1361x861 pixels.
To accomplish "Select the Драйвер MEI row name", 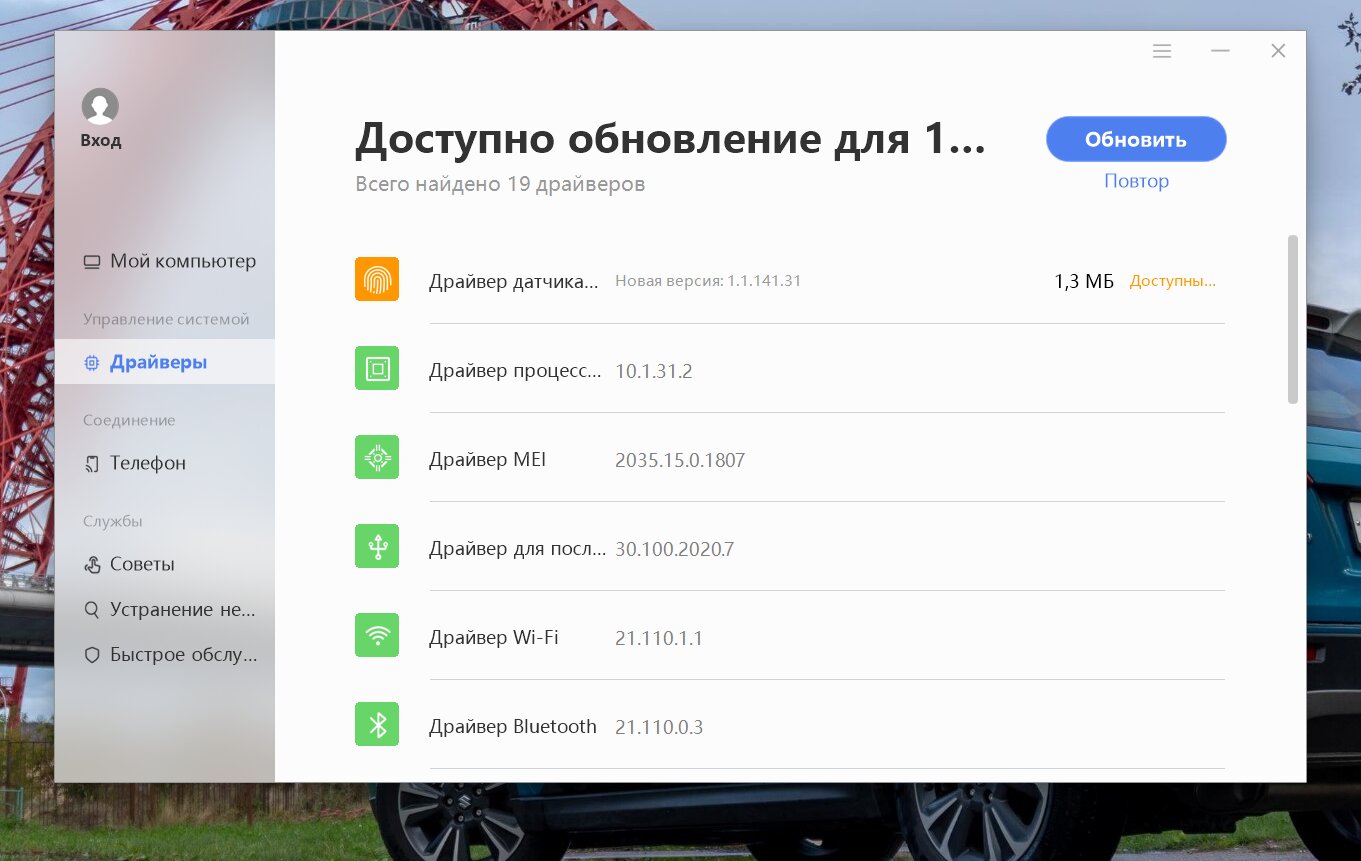I will (487, 460).
